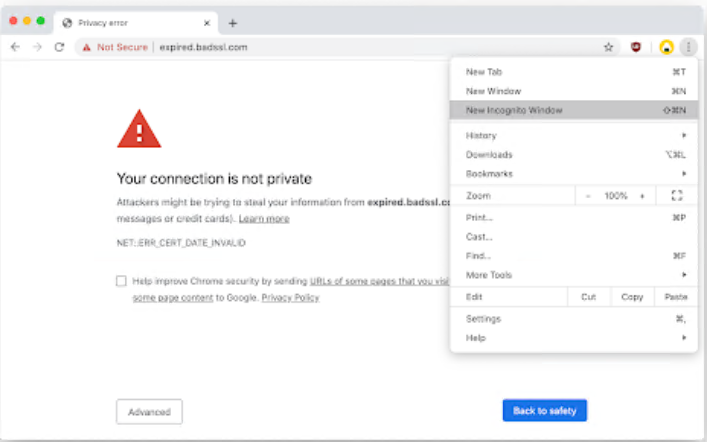Expand the Bookmarks submenu

575,174
